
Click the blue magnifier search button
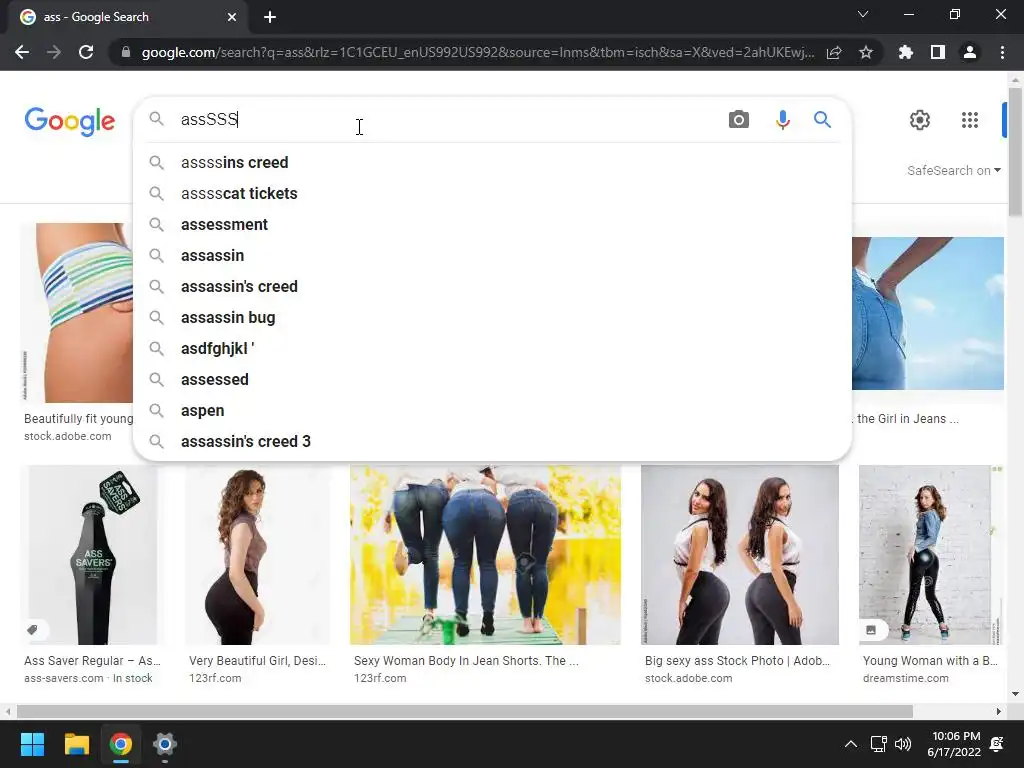[x=822, y=120]
